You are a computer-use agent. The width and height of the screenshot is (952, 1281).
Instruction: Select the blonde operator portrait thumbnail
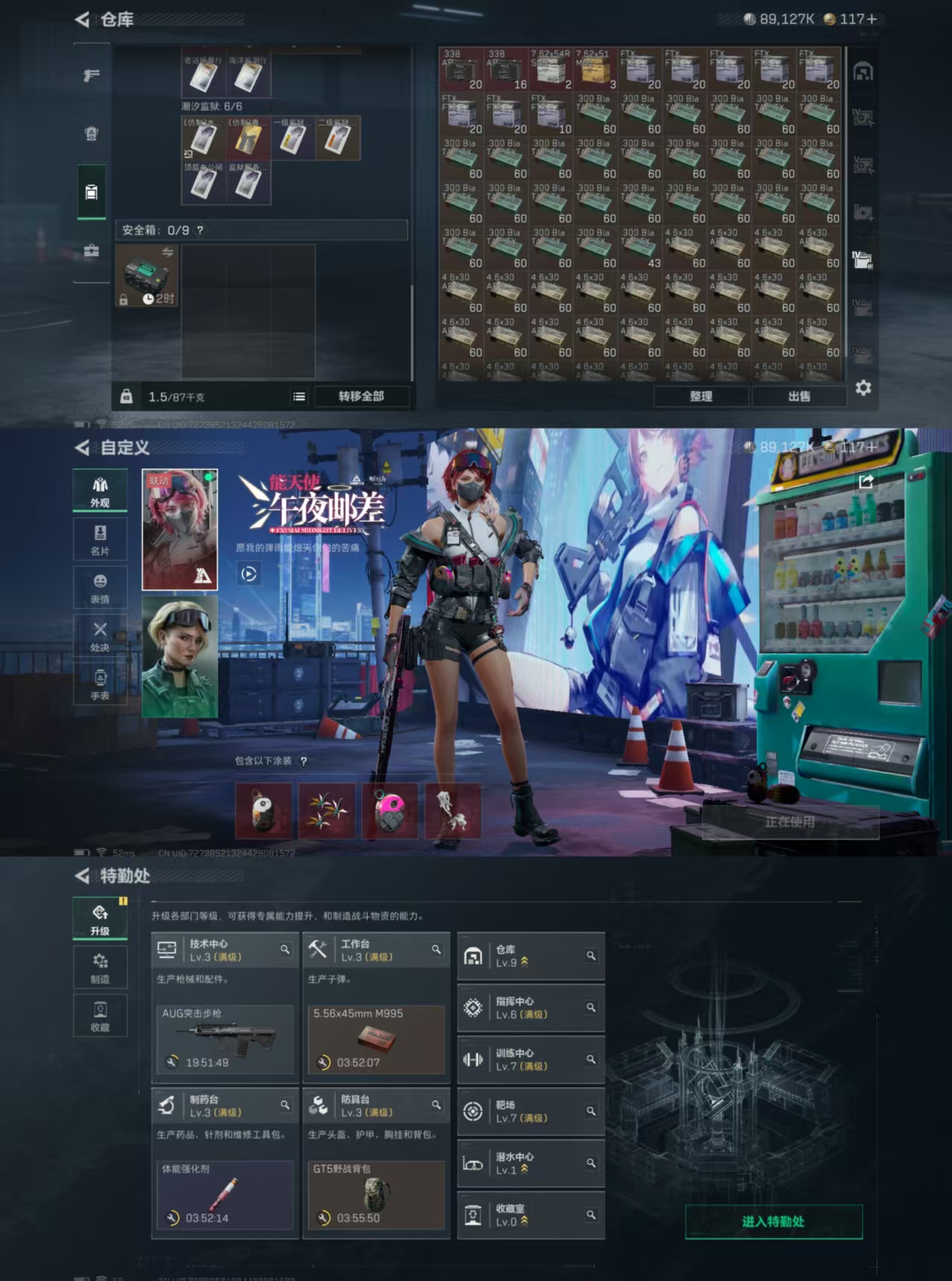(x=179, y=657)
